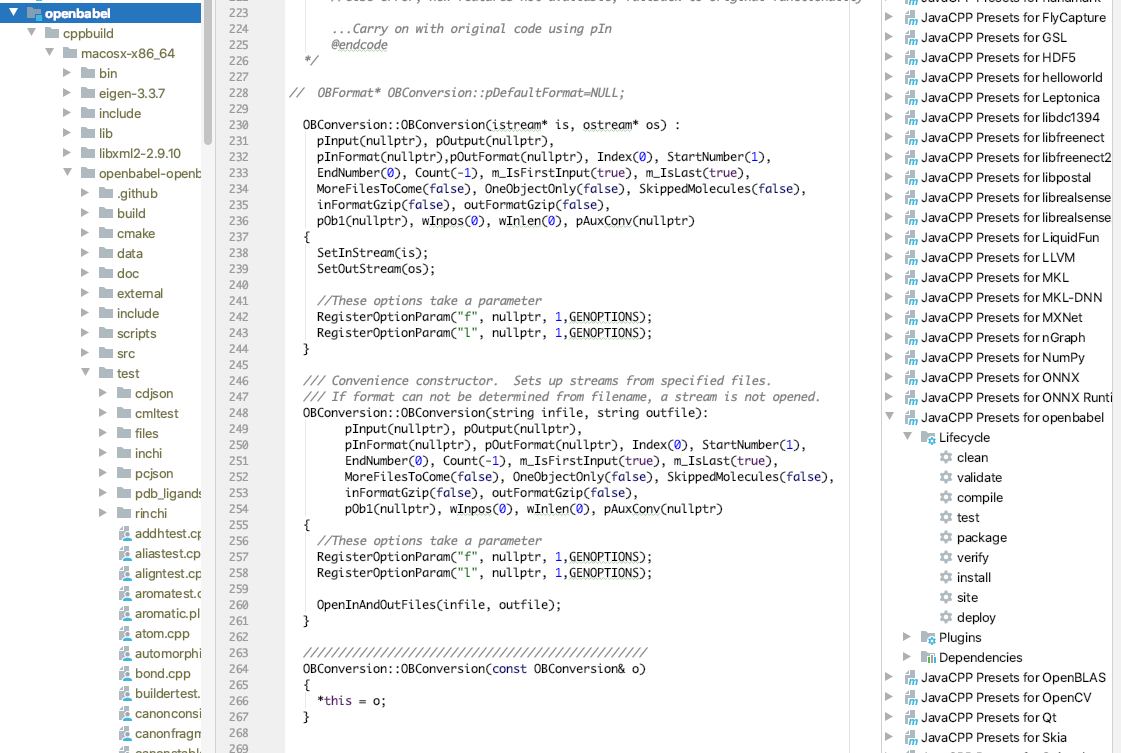Screen dimensions: 1121x753
Task: Select JavaCPP Presets for NumPy
Action: [1002, 358]
